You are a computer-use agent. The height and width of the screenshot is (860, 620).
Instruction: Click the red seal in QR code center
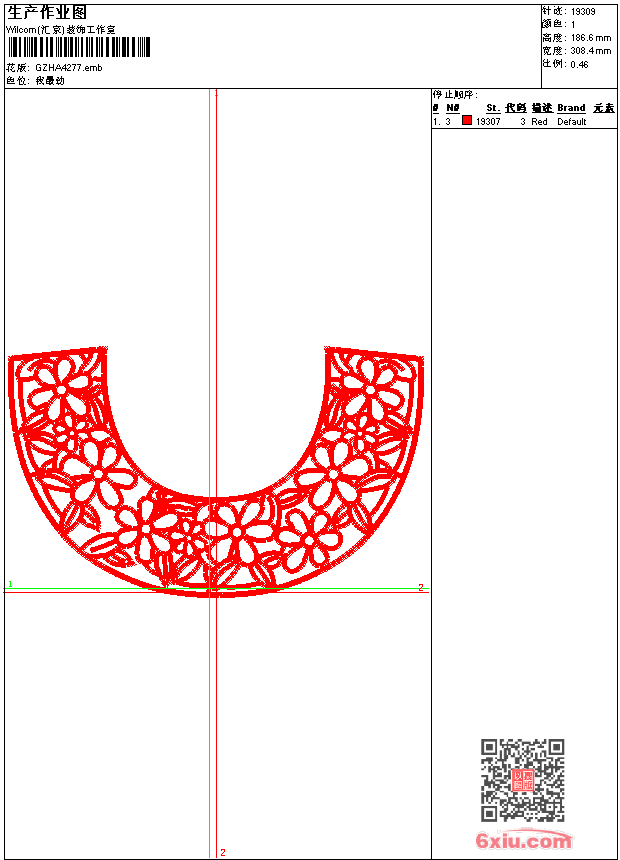coord(522,780)
